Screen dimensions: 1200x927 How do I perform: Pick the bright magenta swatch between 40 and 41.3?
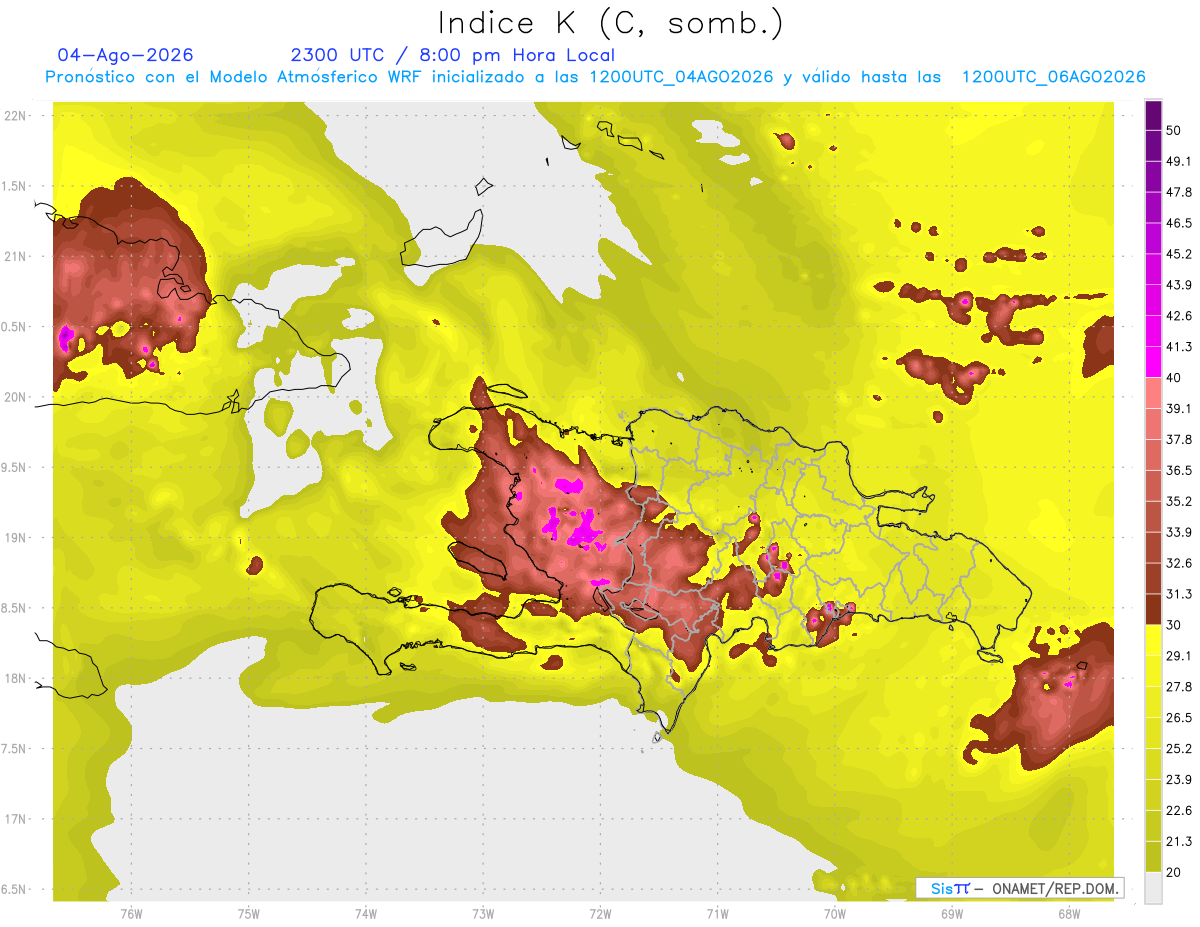(1153, 362)
